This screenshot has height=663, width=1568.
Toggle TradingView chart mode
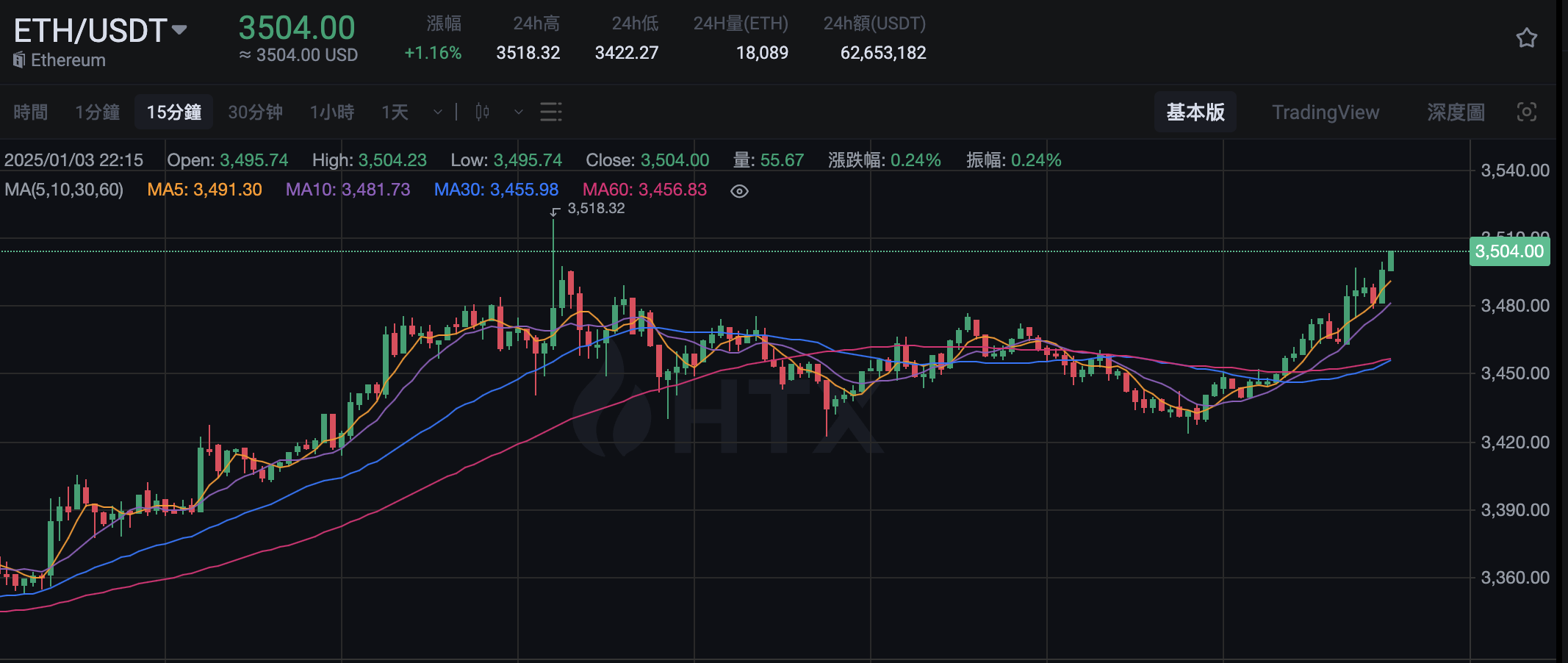pos(1326,112)
